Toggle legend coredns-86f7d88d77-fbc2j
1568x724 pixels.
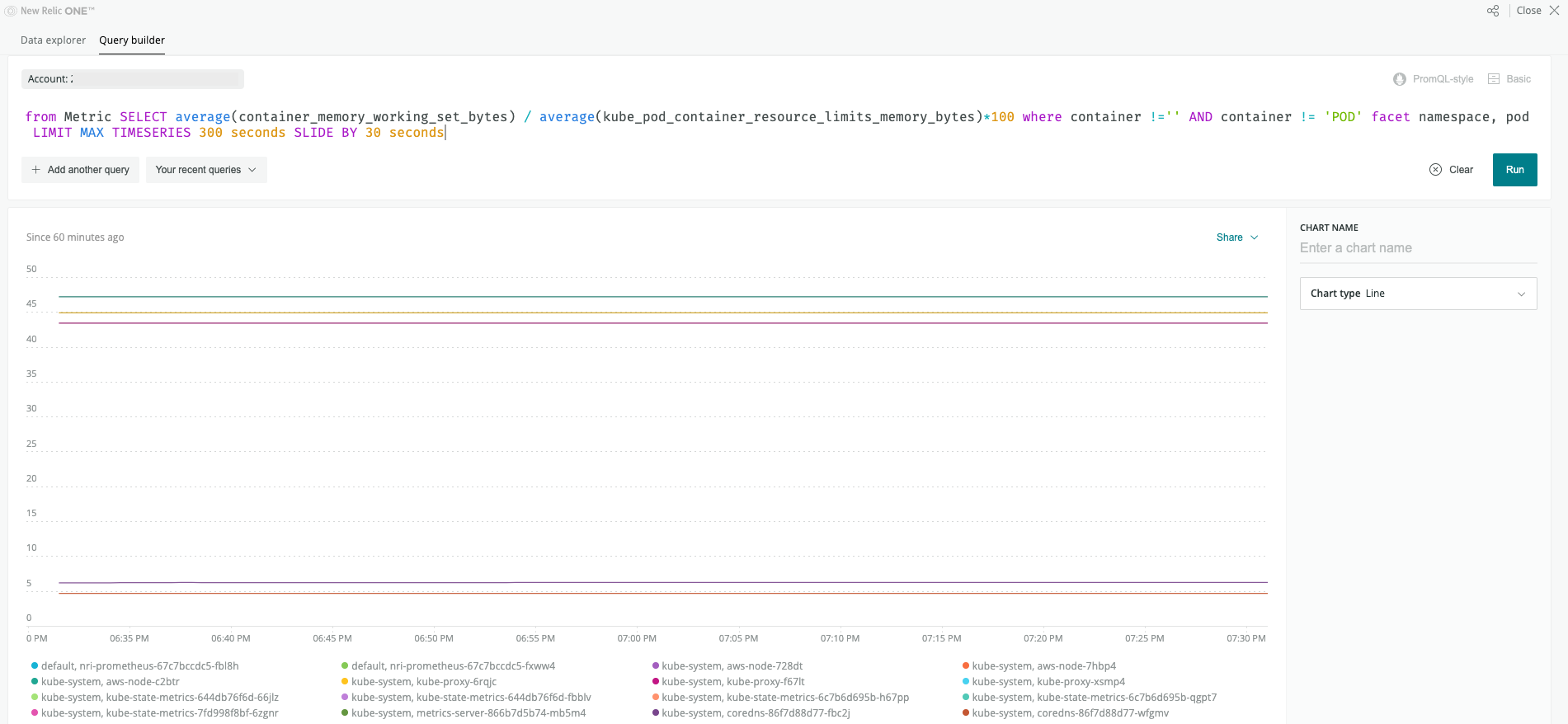[751, 713]
